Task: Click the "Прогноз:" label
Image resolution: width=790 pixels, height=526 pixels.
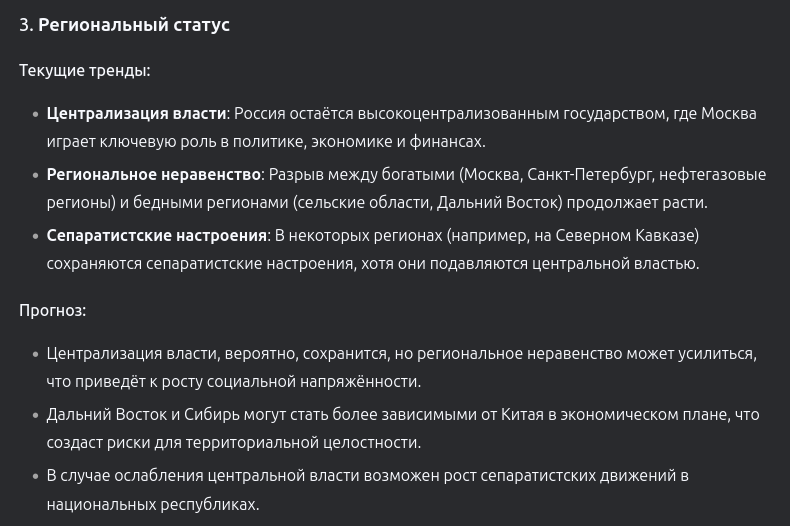Action: point(53,310)
